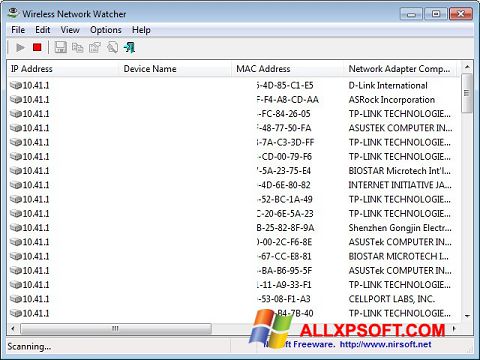
Task: Click the MAC address ending 53-08-F1-A3
Action: click(284, 299)
